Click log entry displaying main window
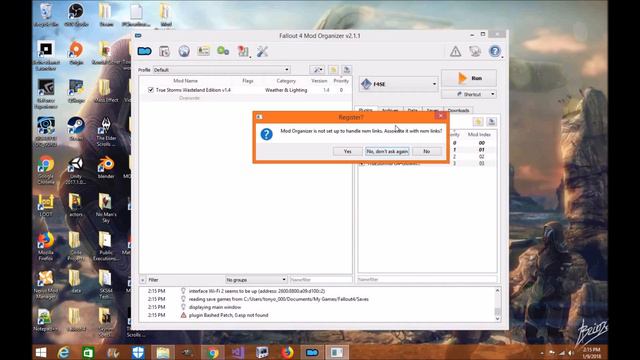This screenshot has height=360, width=640. pyautogui.click(x=215, y=307)
